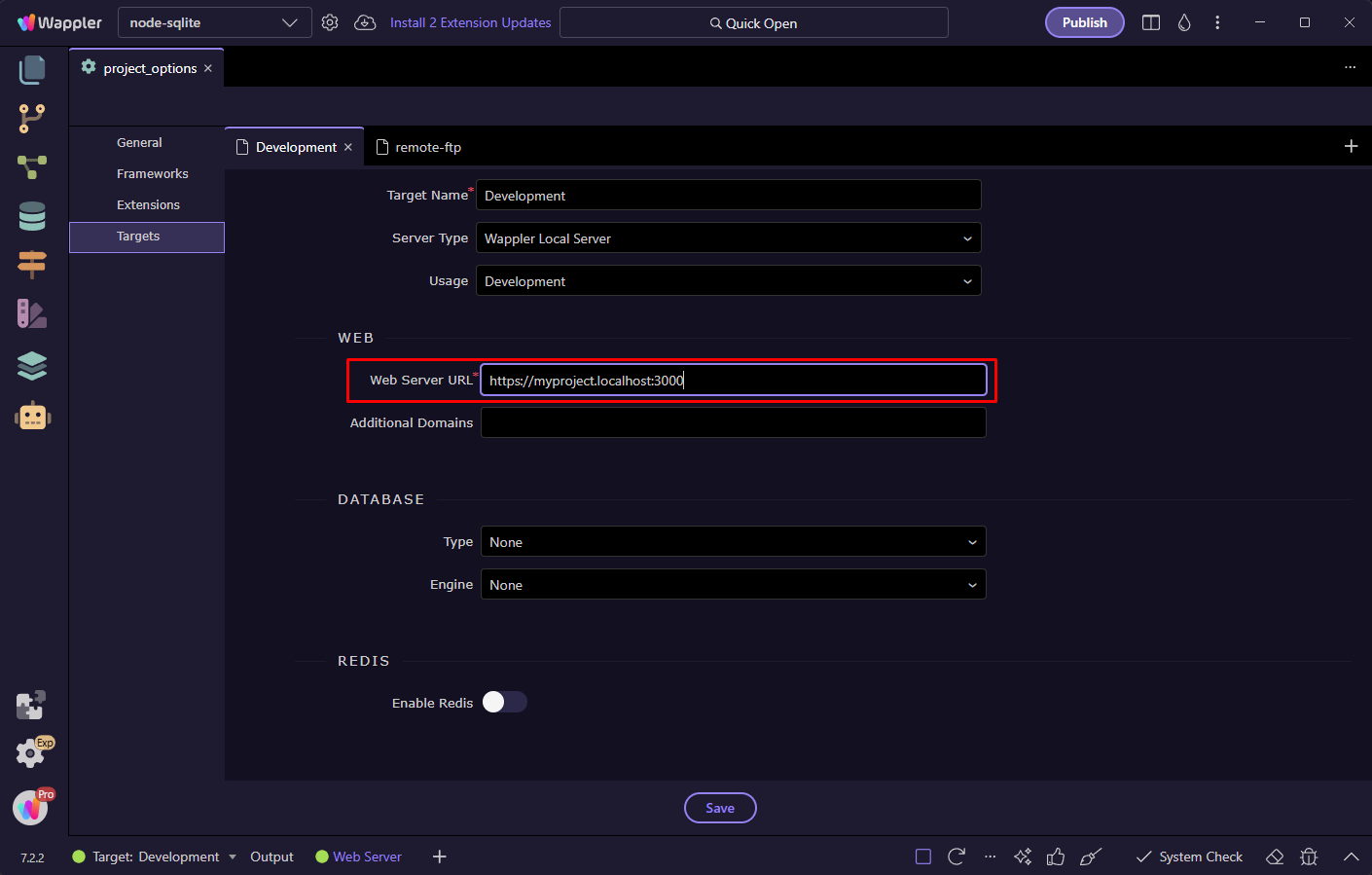Click the Additional Domains input field
Image resolution: width=1372 pixels, height=875 pixels.
tap(733, 423)
